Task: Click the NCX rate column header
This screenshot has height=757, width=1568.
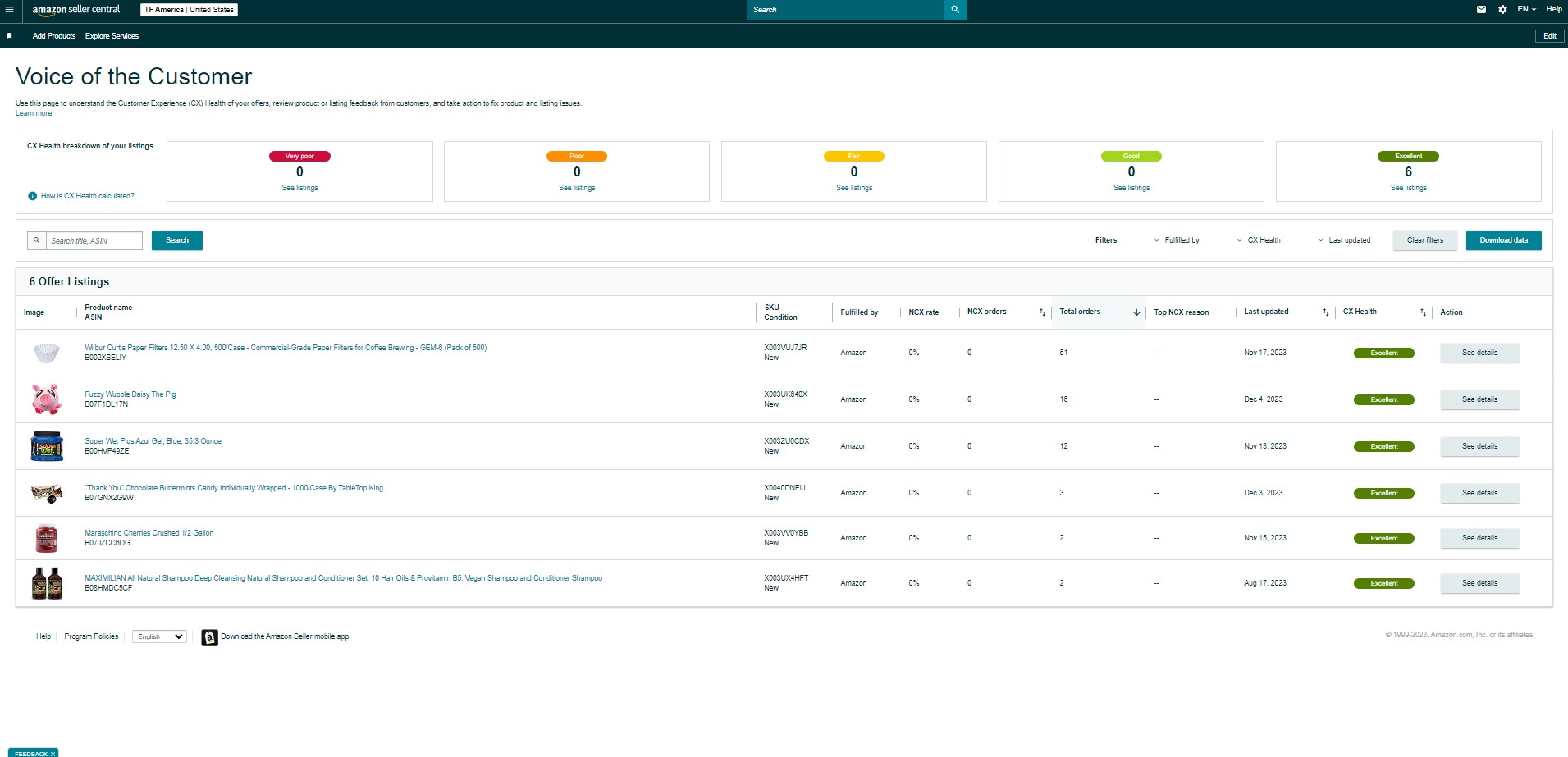Action: click(924, 312)
